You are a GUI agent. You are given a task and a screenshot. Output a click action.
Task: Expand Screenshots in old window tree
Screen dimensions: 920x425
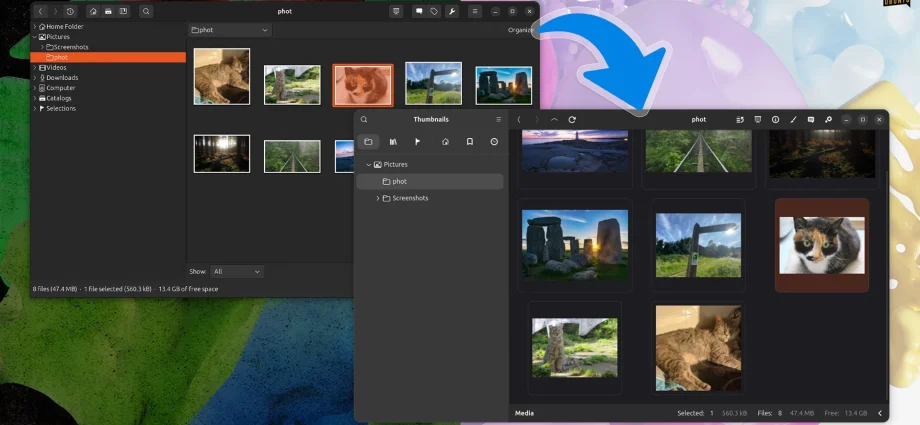42,47
